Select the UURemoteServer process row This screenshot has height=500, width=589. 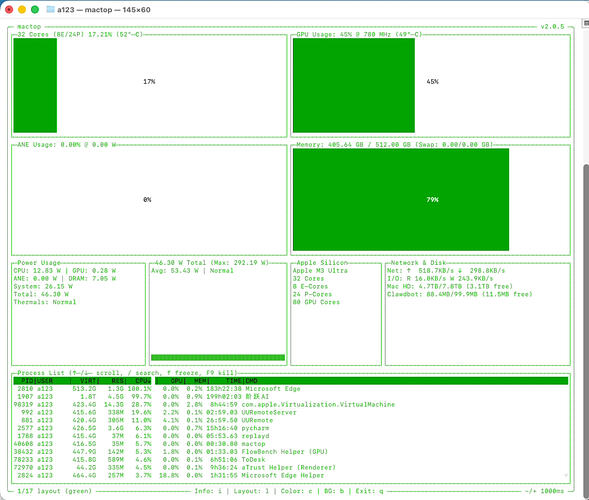coord(291,412)
